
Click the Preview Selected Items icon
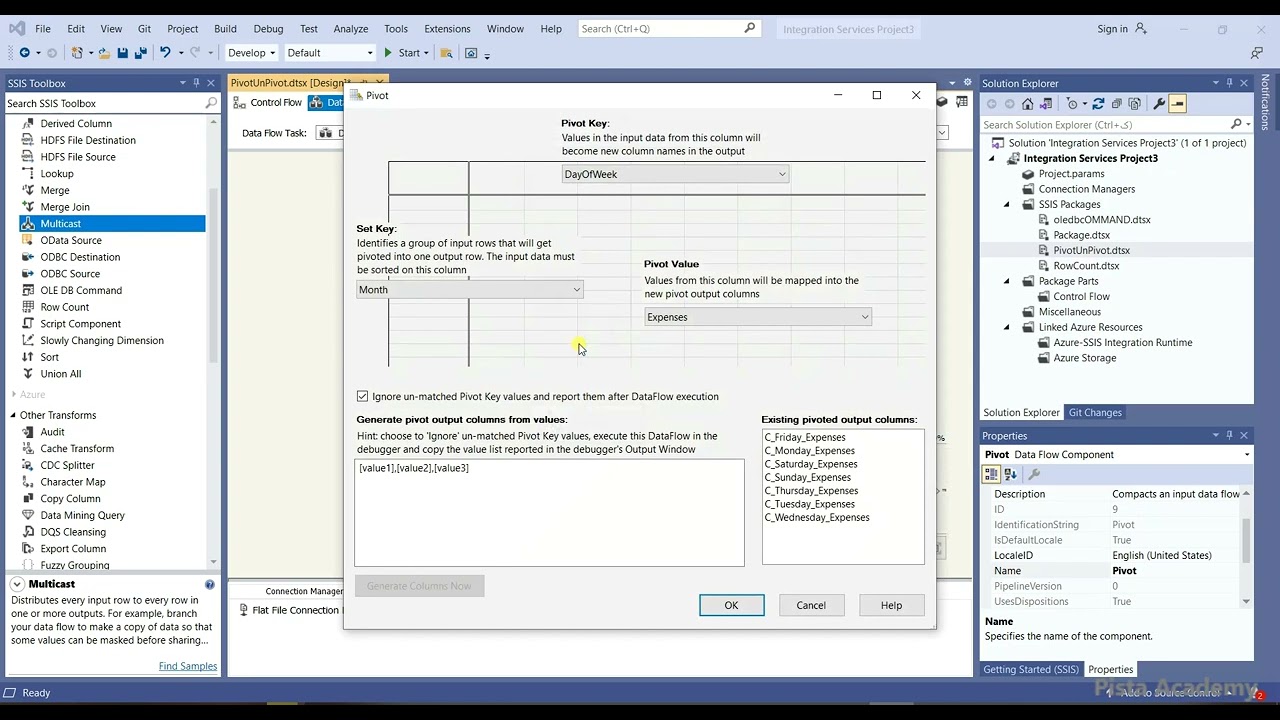1177,104
